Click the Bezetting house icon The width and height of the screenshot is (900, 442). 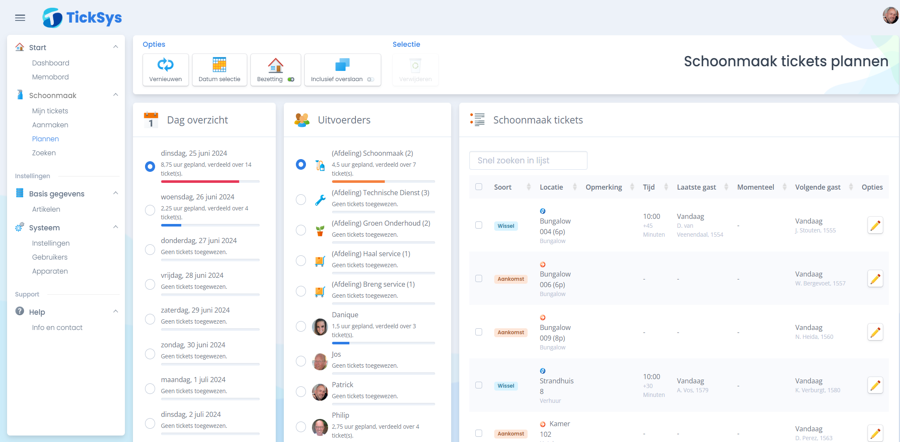click(x=276, y=65)
